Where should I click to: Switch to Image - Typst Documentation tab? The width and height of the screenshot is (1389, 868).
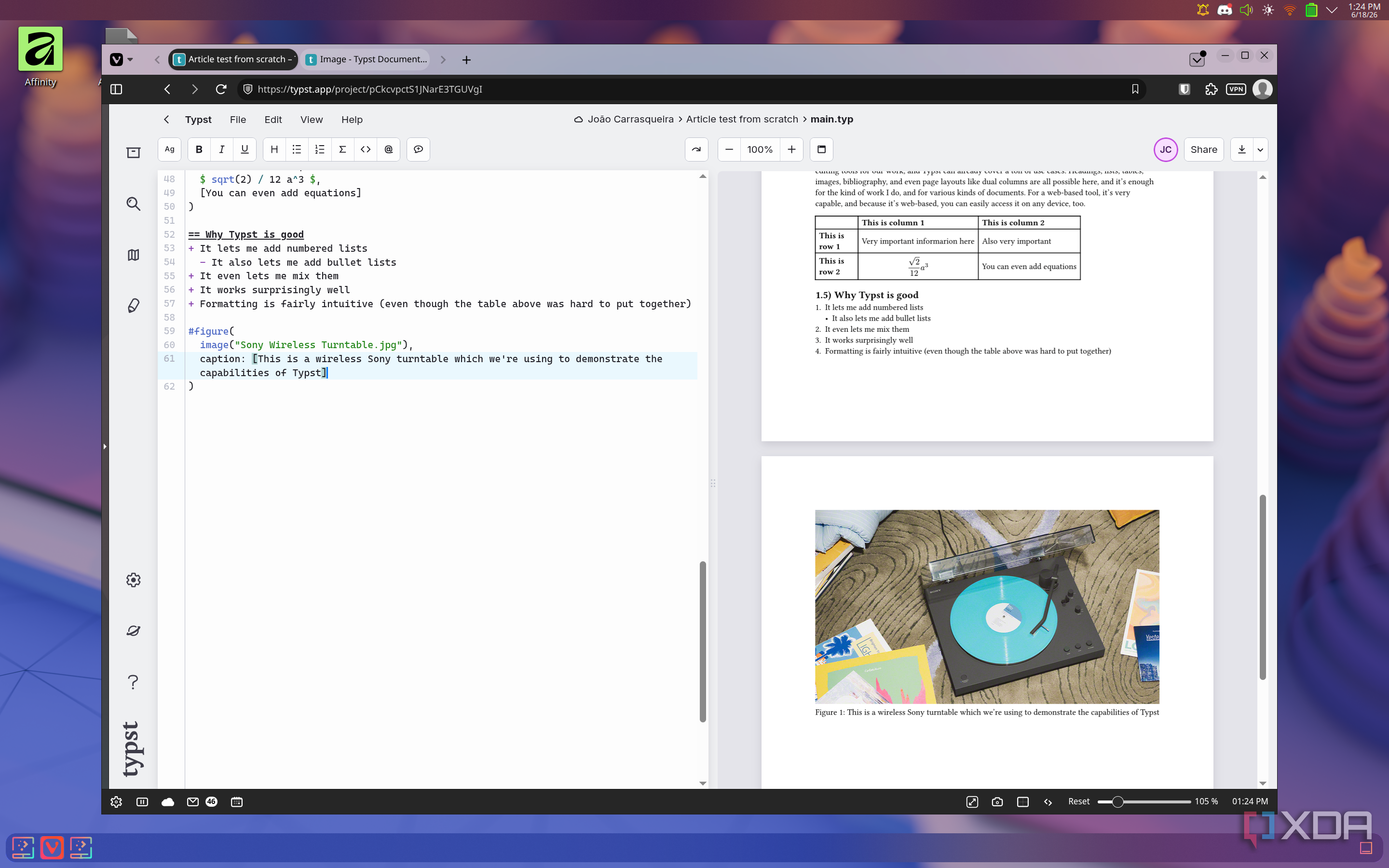point(368,59)
